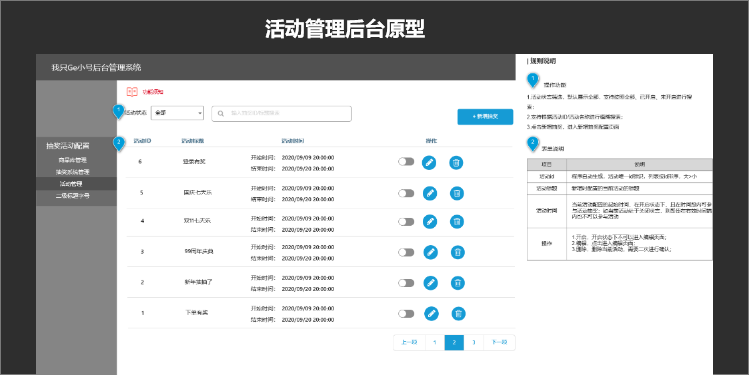749x375 pixels.
Task: Click the blue add-new lottery button
Action: [x=485, y=117]
